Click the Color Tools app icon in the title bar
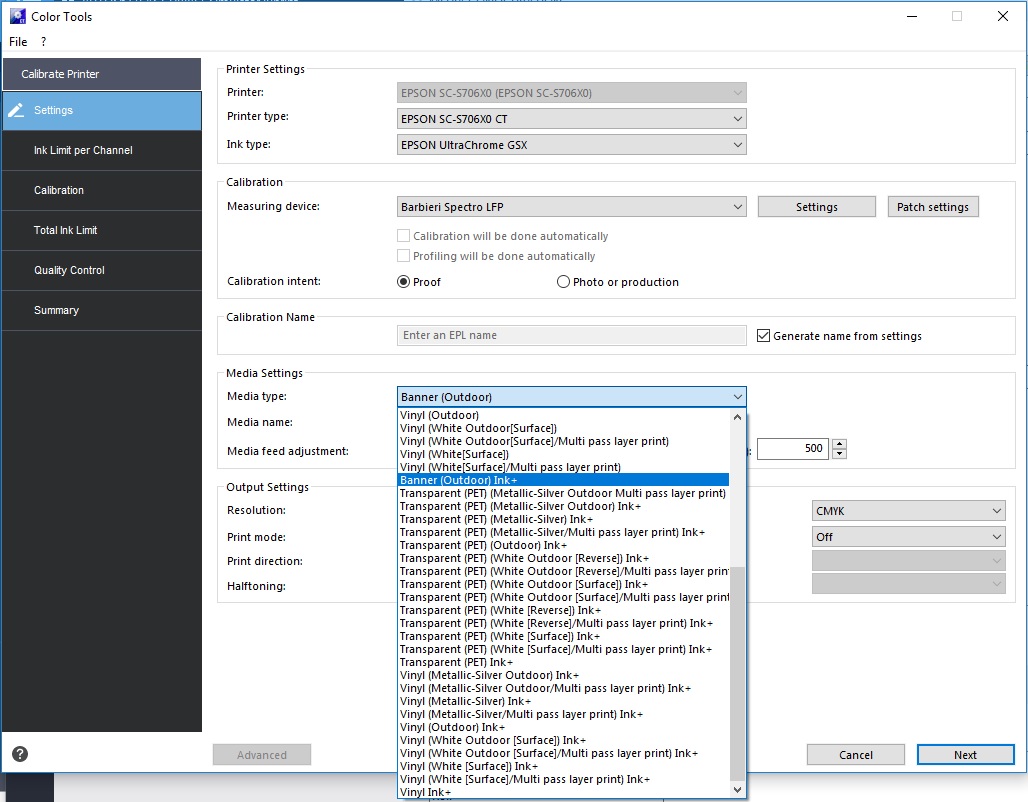The image size is (1028, 802). 17,16
